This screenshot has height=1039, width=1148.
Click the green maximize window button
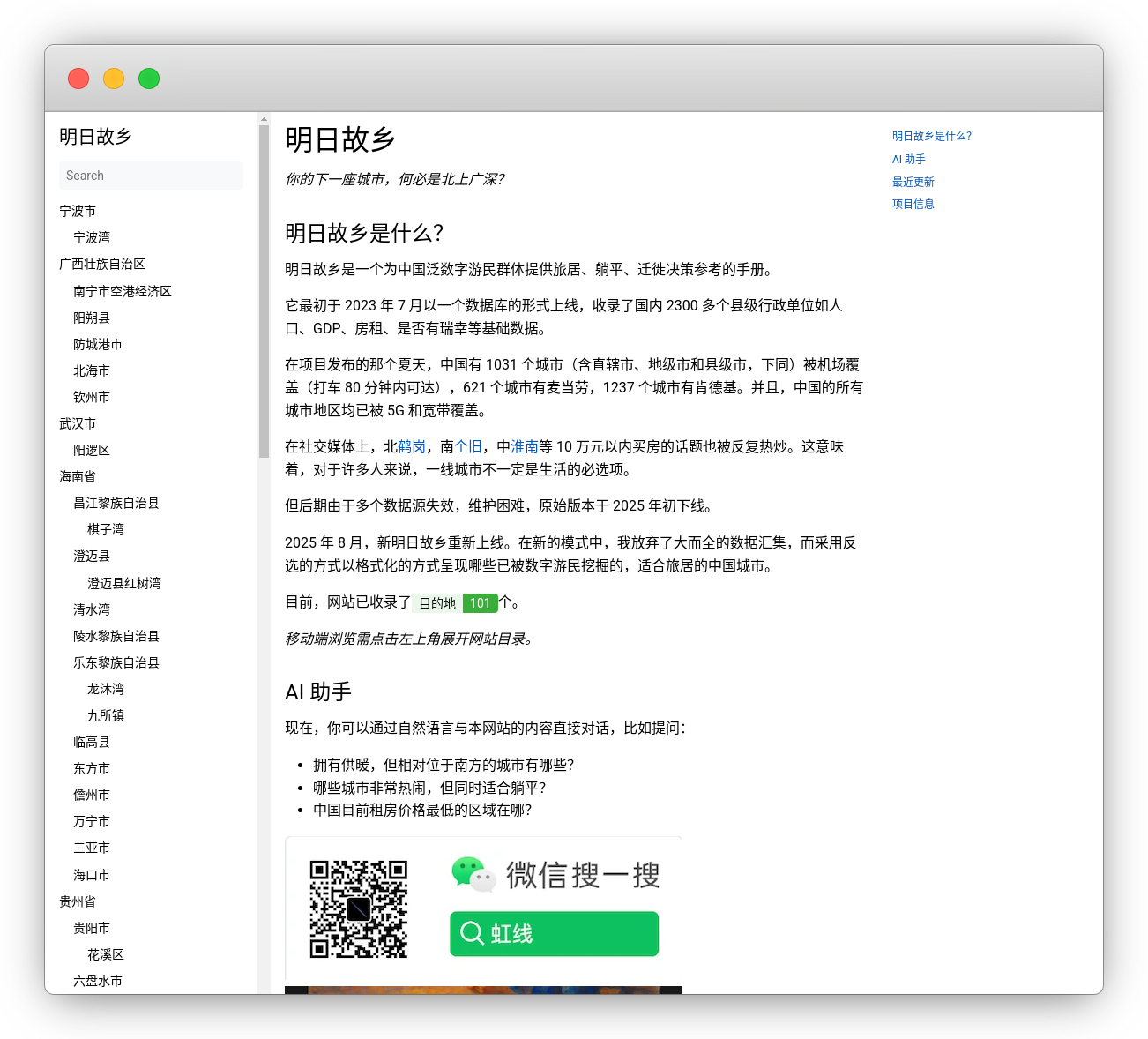click(x=149, y=78)
